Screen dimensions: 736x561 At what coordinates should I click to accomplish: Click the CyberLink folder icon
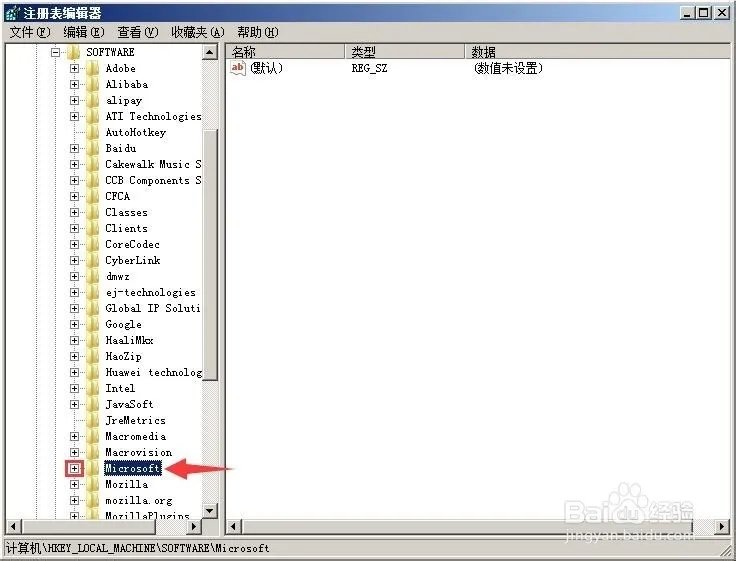tap(93, 261)
